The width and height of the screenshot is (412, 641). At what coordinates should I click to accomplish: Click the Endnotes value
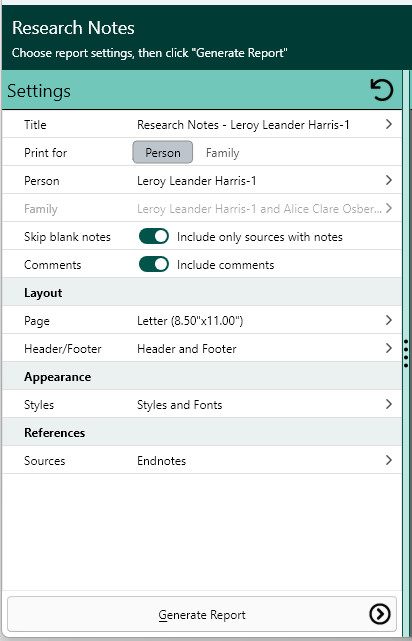pyautogui.click(x=161, y=461)
